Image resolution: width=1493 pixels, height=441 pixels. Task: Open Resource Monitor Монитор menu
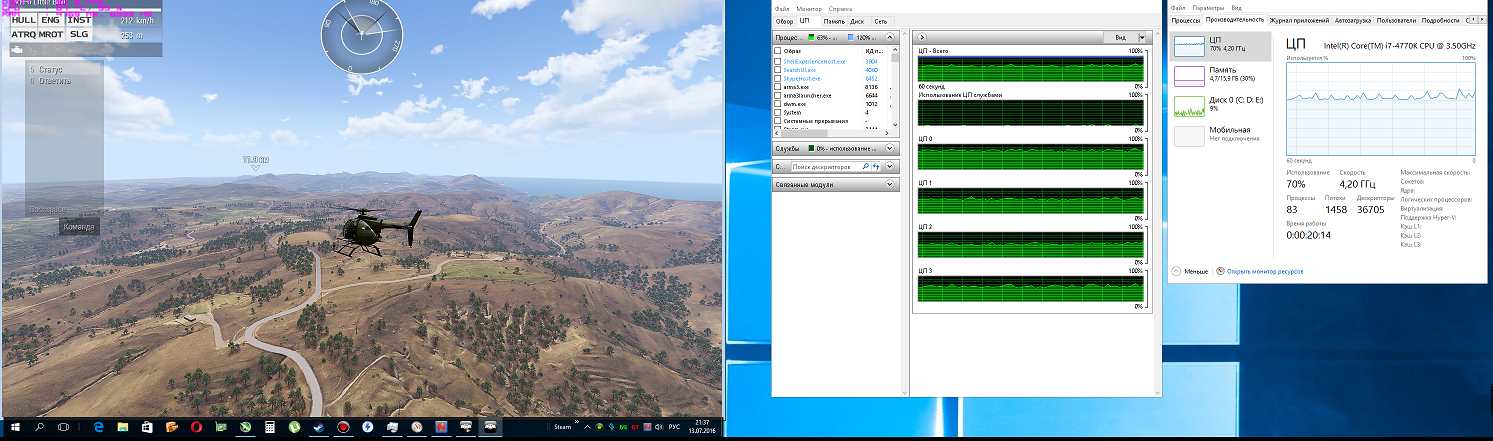tap(809, 9)
